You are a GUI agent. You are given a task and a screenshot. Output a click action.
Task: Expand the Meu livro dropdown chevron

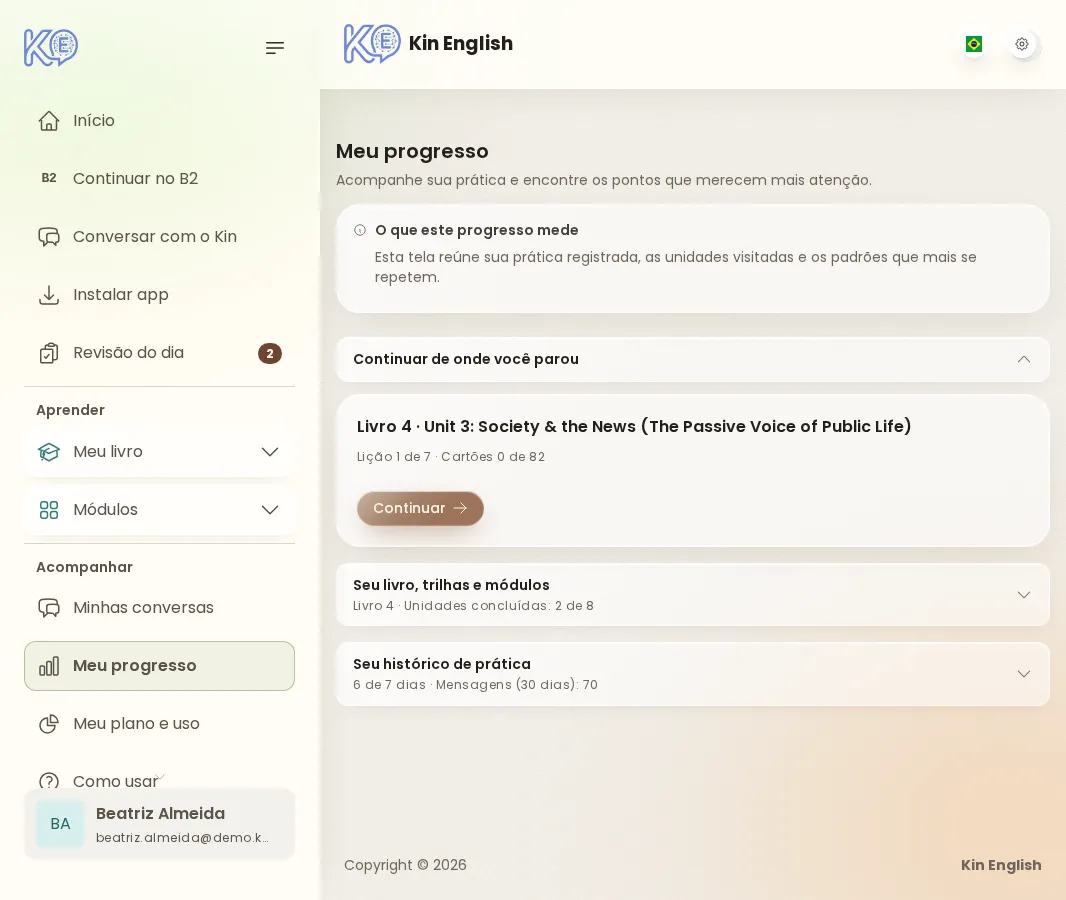[270, 452]
